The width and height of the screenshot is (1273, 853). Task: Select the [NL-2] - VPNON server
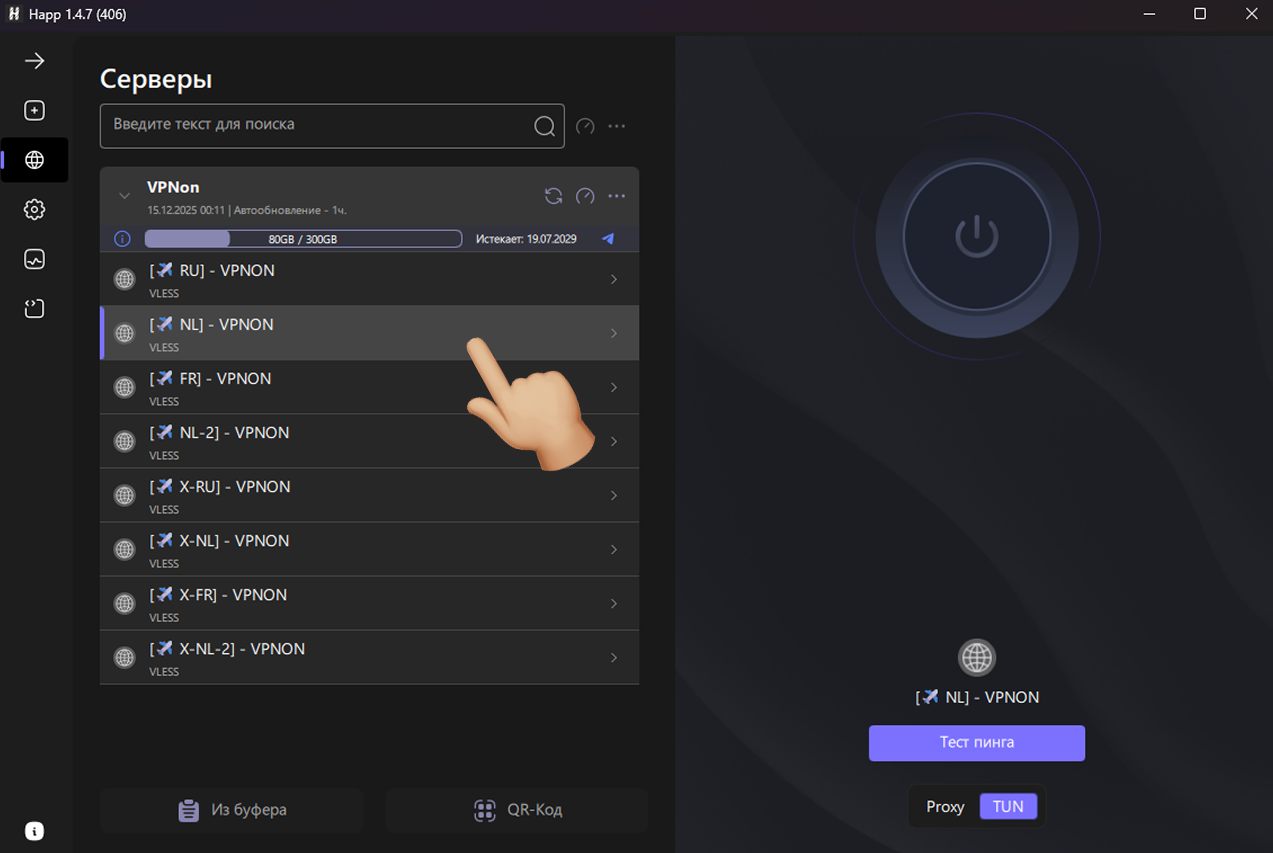369,441
